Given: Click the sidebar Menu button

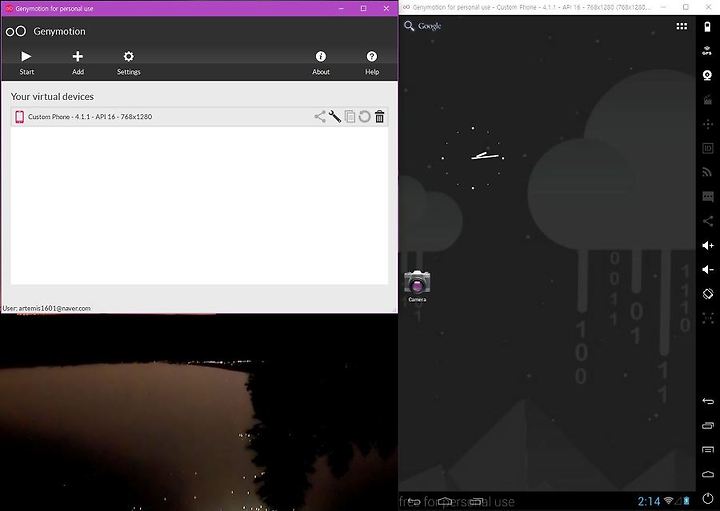Looking at the screenshot, I should pyautogui.click(x=708, y=449).
